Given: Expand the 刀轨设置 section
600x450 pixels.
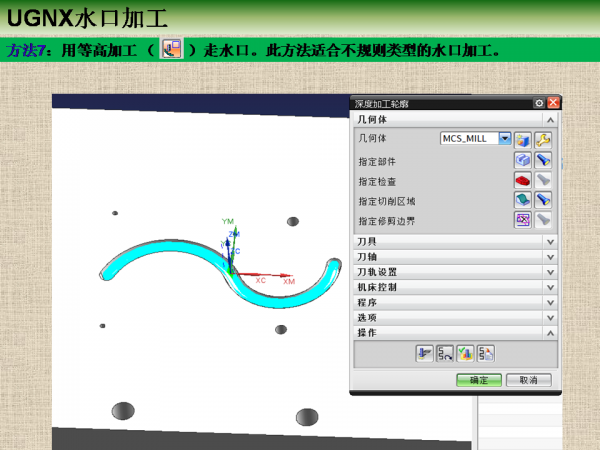Looking at the screenshot, I should pos(550,272).
